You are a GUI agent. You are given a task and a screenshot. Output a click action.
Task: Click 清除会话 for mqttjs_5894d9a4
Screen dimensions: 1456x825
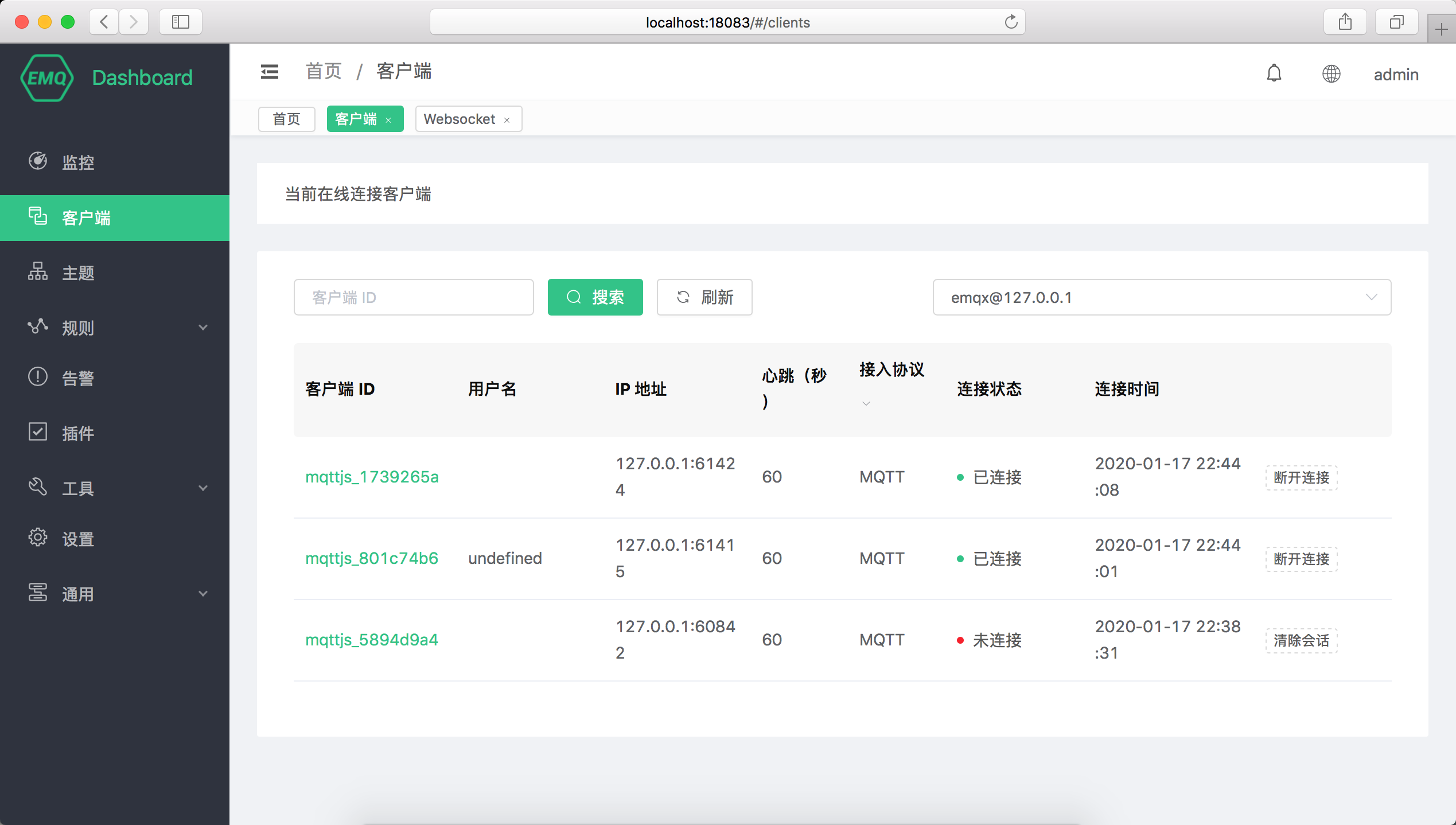1302,640
